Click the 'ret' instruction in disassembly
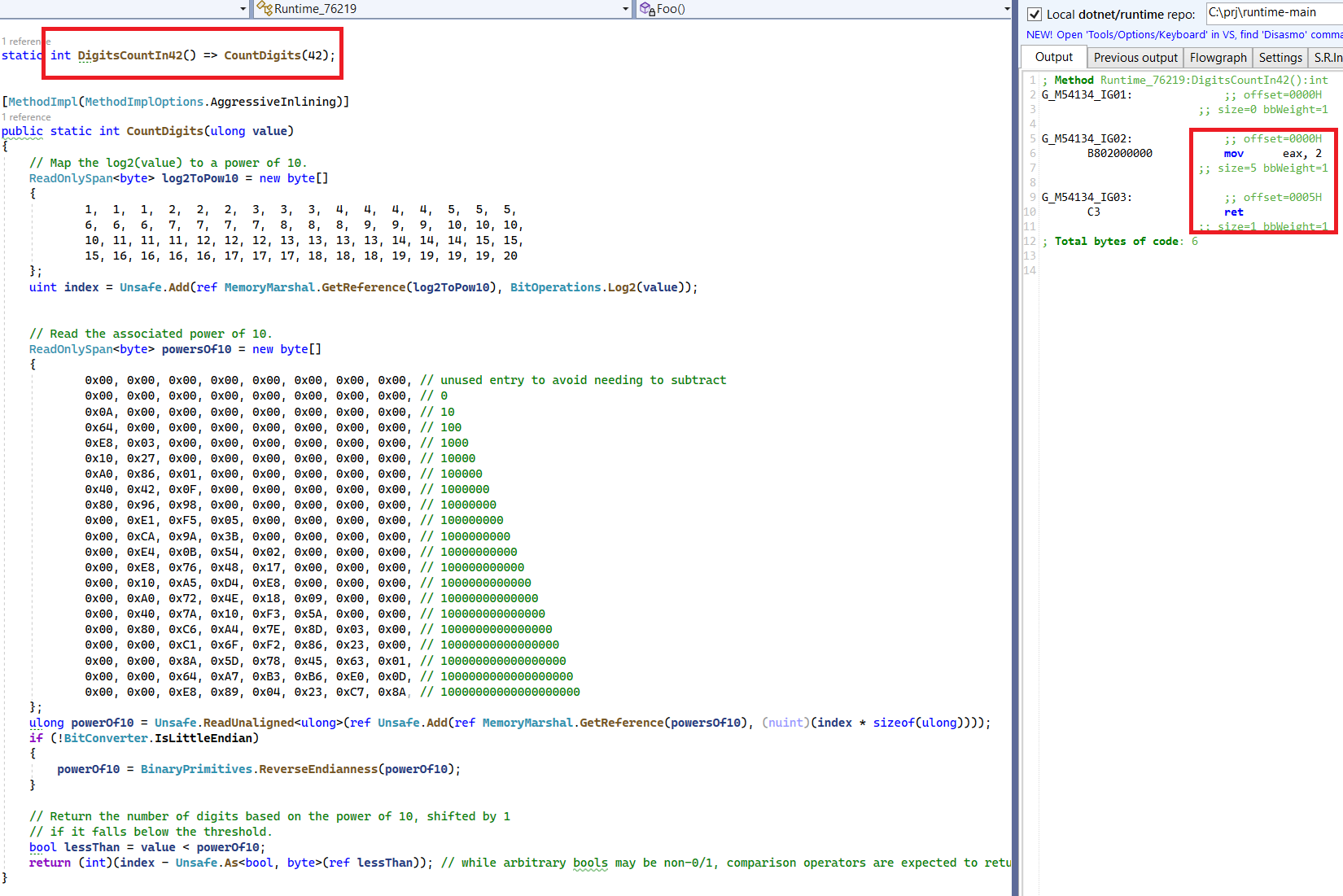 coord(1234,212)
